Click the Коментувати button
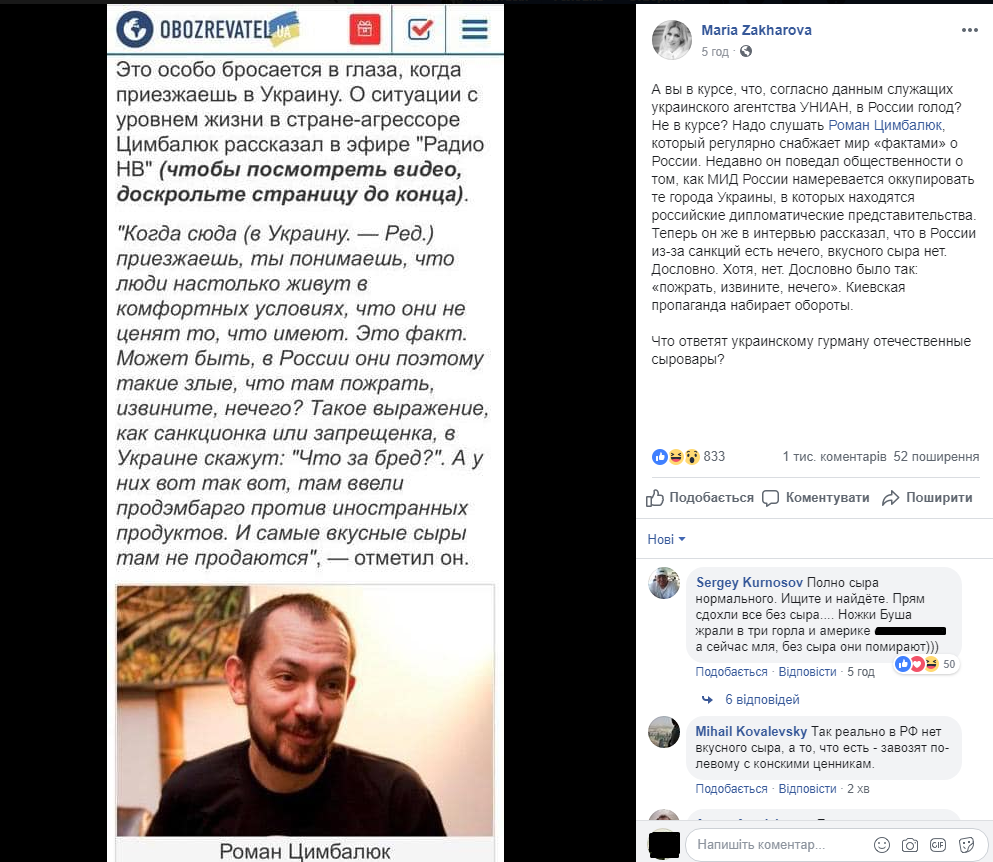Screen dimensions: 993x862 [x=816, y=498]
